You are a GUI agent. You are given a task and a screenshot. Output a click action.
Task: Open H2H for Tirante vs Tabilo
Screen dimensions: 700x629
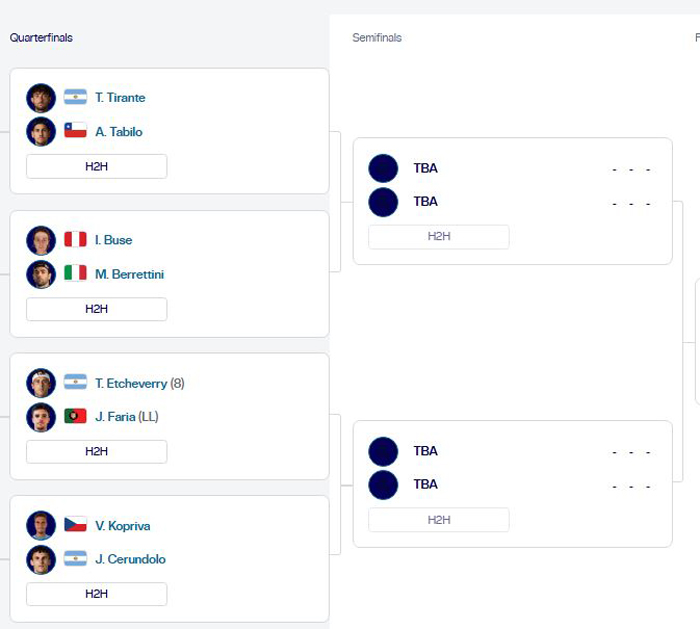tap(96, 167)
